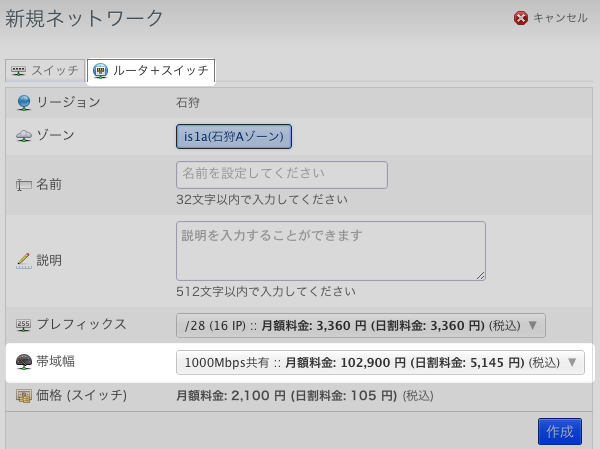
Task: Switch to the スイッチ tab
Action: coord(45,71)
